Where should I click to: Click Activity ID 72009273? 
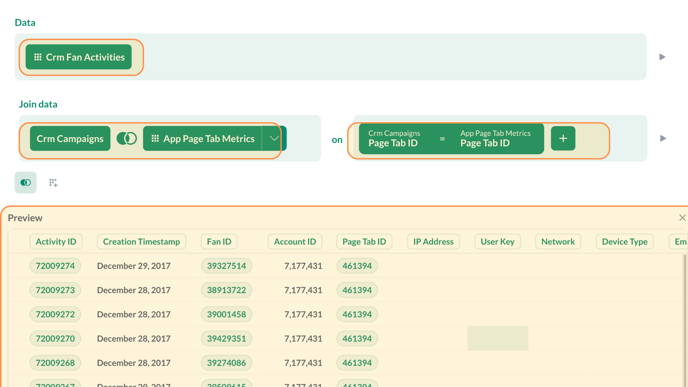pos(55,290)
